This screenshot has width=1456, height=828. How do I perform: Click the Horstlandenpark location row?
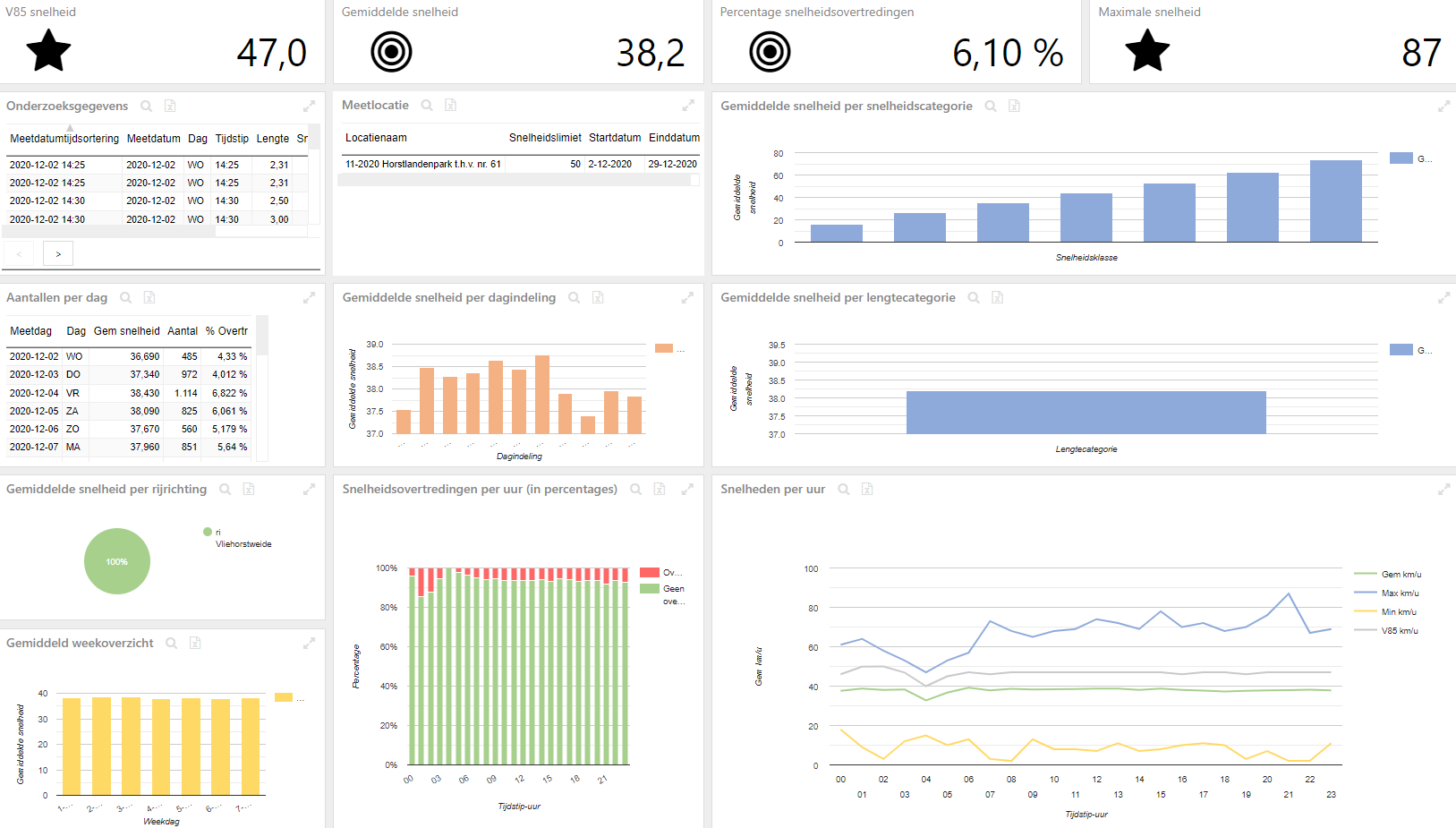coord(519,164)
